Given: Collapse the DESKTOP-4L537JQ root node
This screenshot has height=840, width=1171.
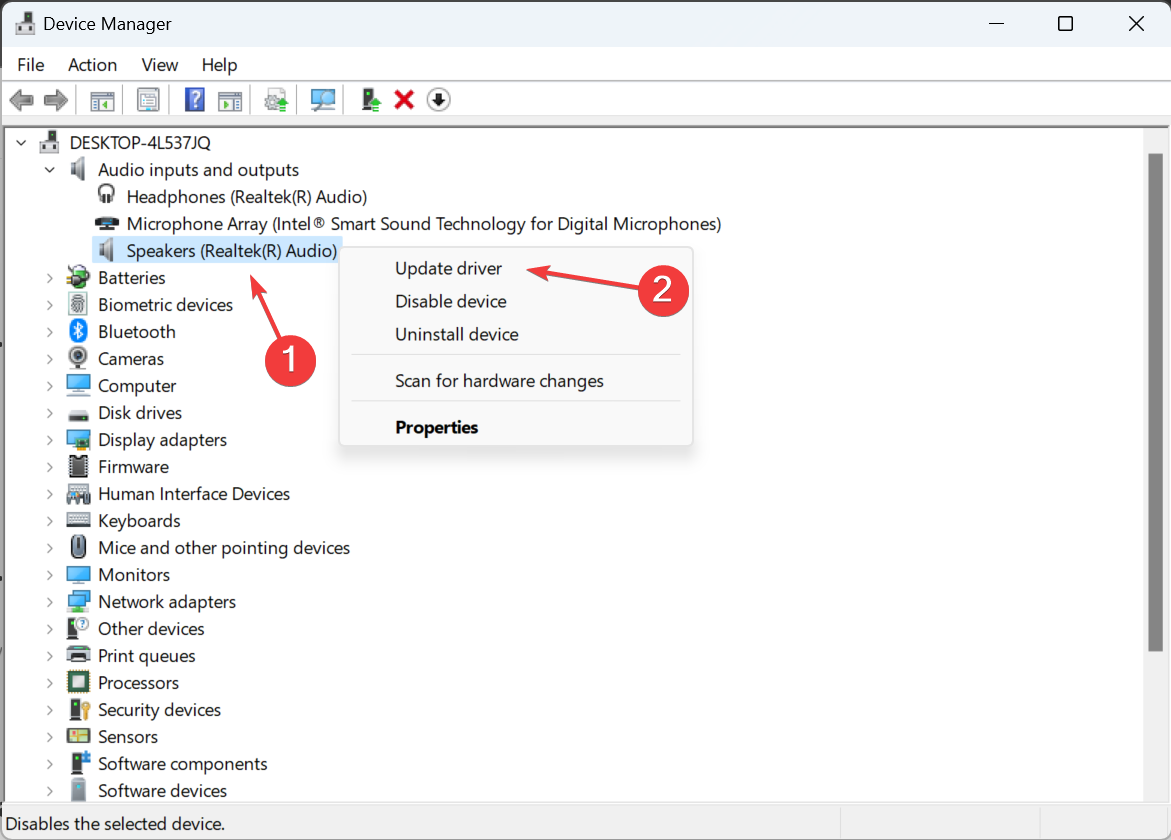Looking at the screenshot, I should [22, 143].
